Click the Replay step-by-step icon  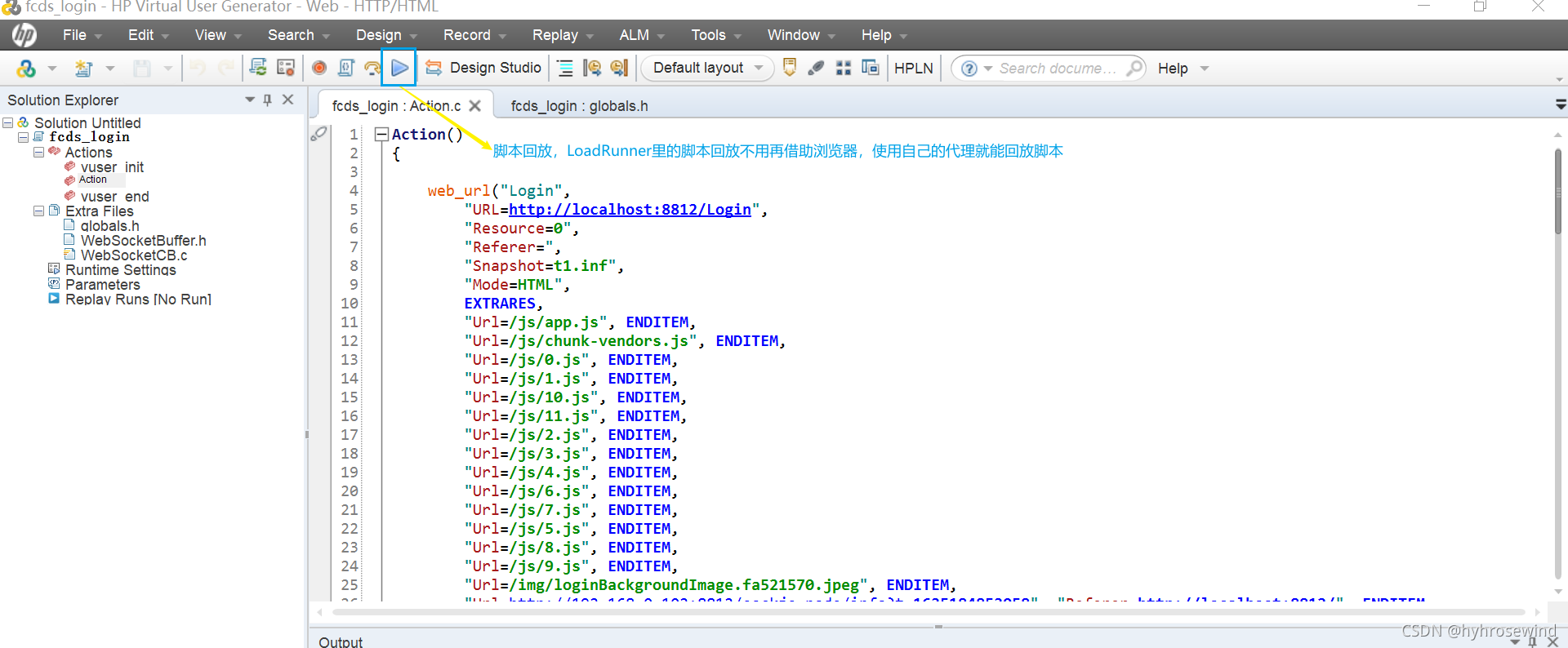click(x=372, y=68)
